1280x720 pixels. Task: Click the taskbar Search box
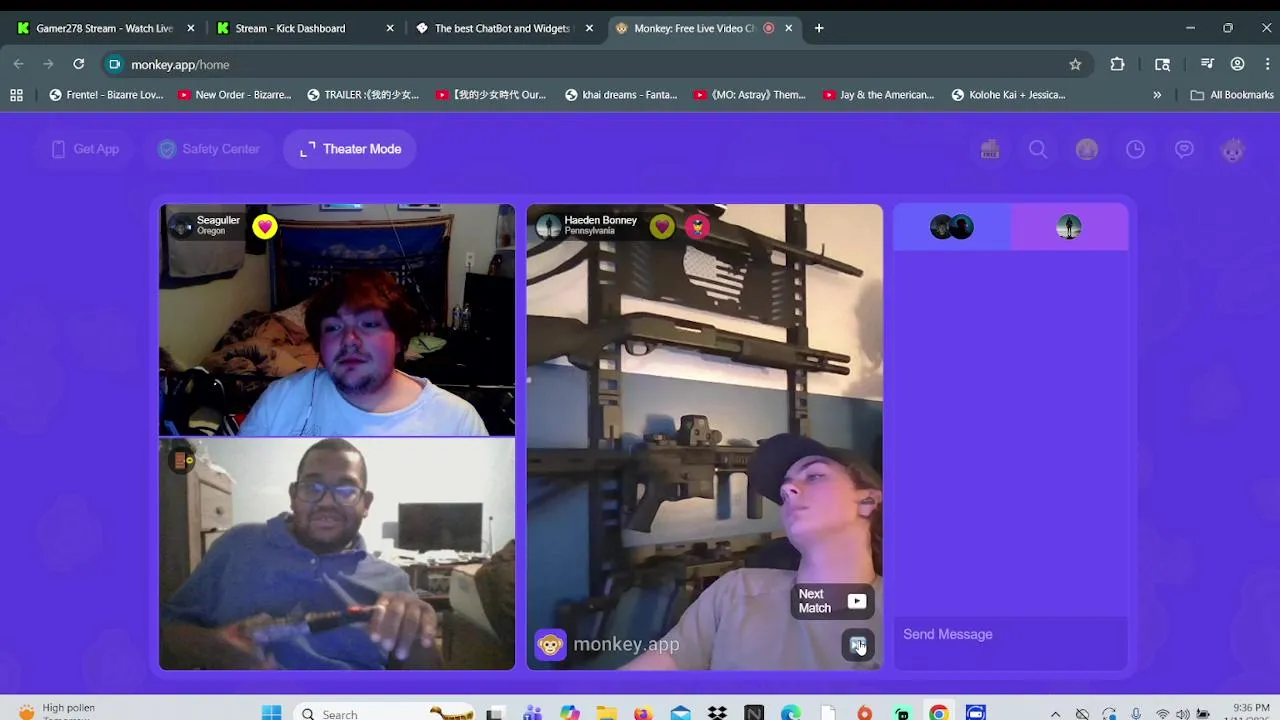click(x=385, y=713)
